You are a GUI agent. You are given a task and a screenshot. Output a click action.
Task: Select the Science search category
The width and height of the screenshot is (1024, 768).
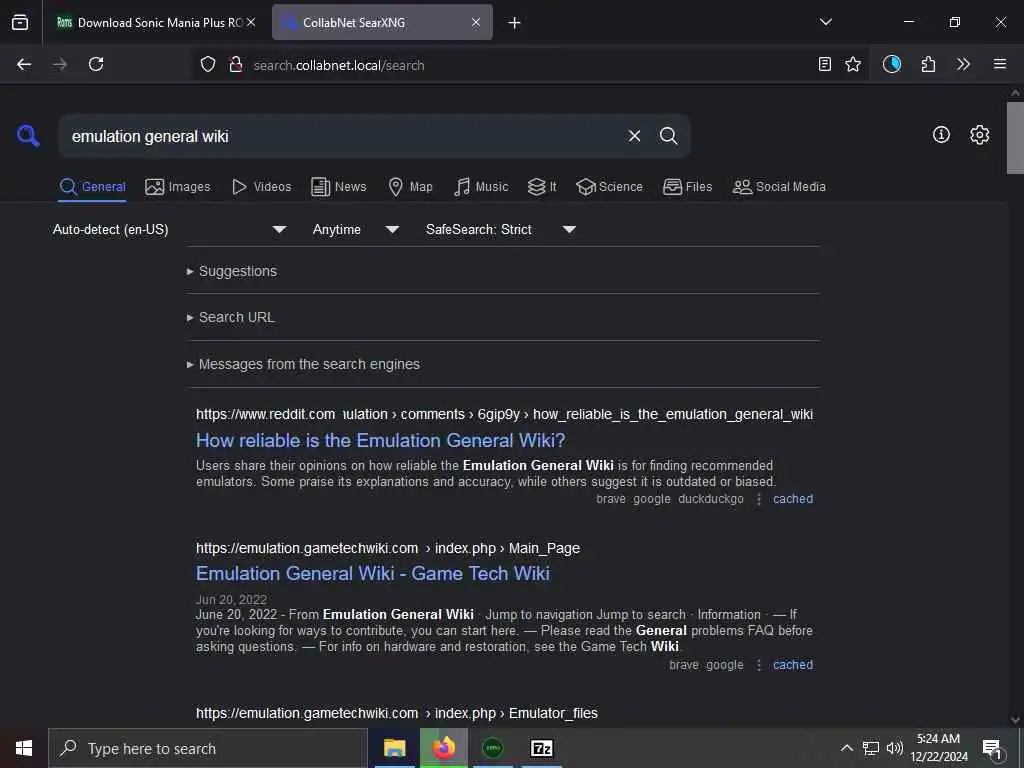pyautogui.click(x=609, y=187)
